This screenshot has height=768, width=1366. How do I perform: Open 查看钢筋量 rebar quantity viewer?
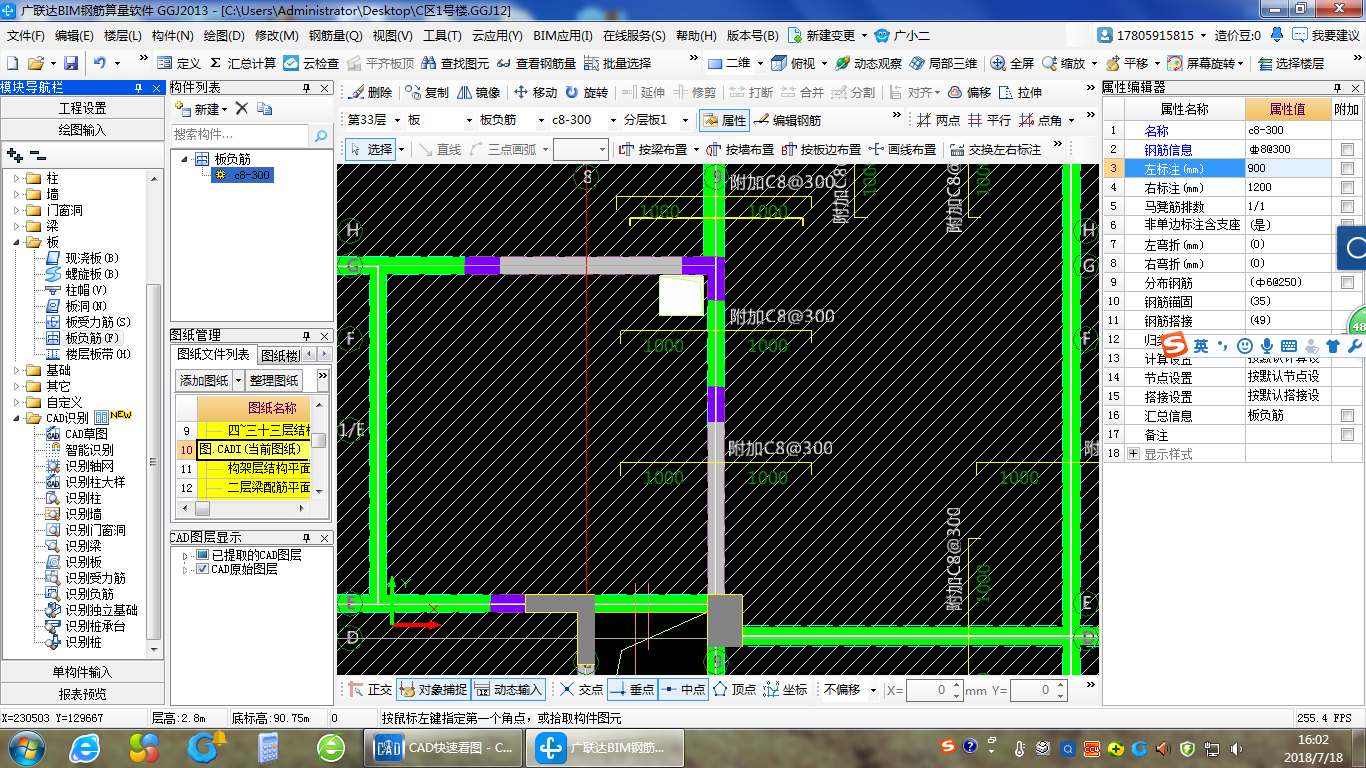point(535,63)
